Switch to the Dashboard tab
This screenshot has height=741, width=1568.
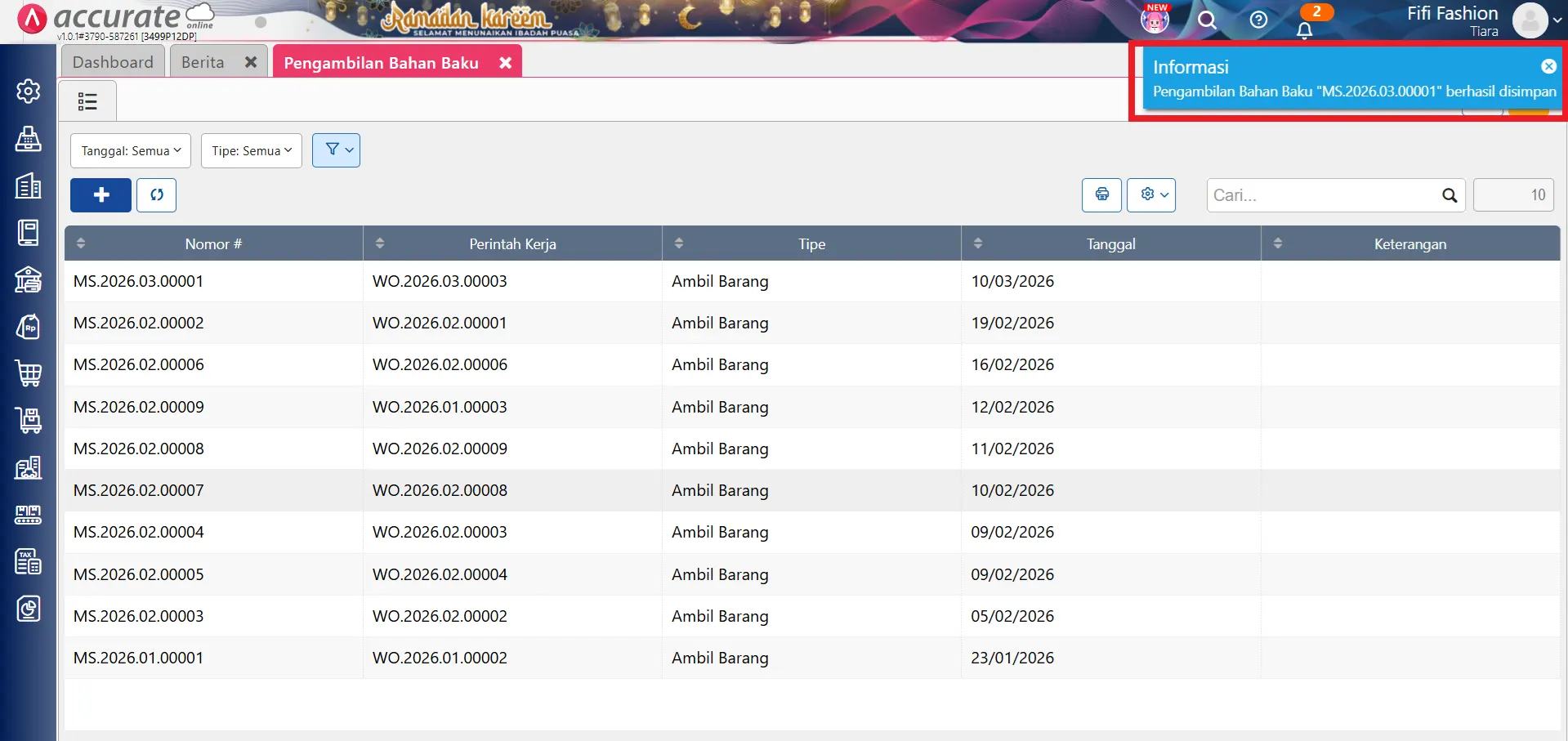point(113,62)
